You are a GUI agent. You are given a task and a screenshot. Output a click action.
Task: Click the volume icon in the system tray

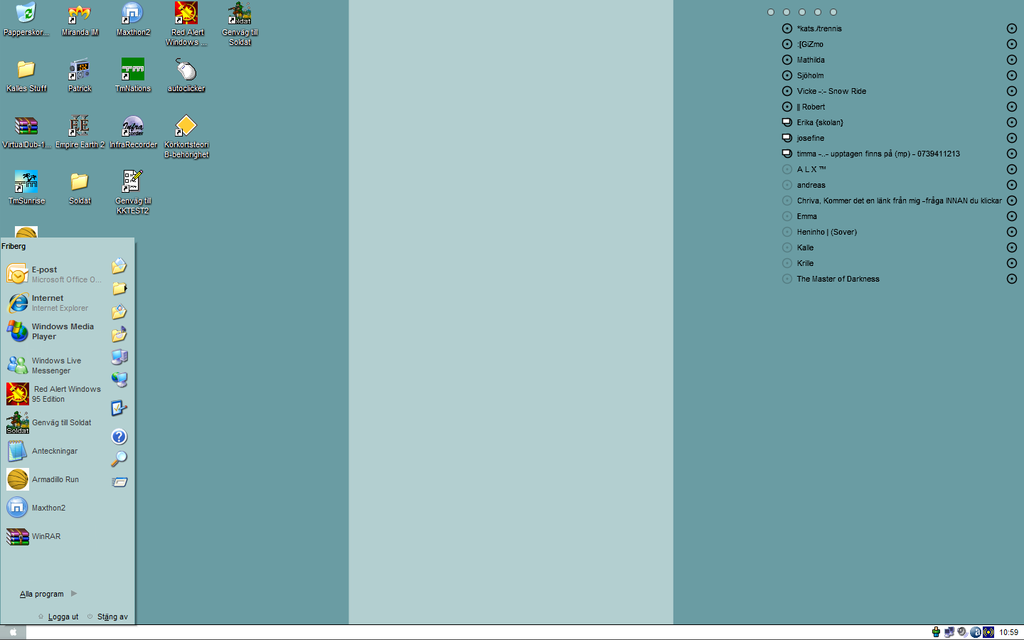[x=962, y=631]
